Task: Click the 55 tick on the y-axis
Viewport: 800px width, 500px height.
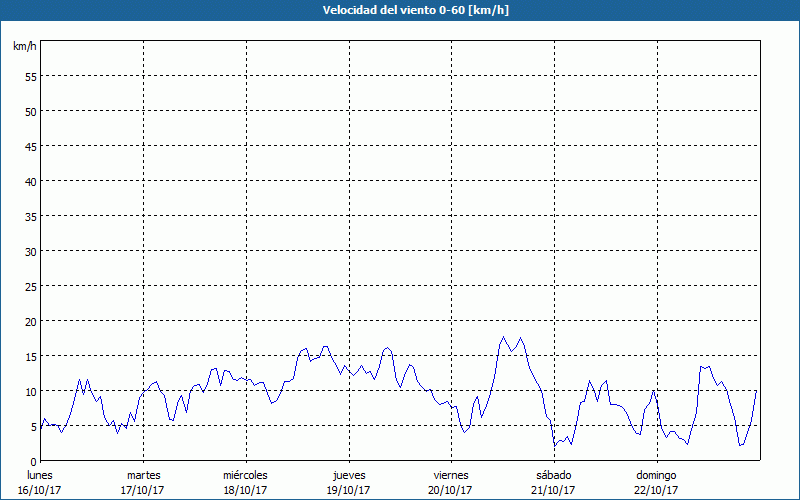Action: point(30,76)
